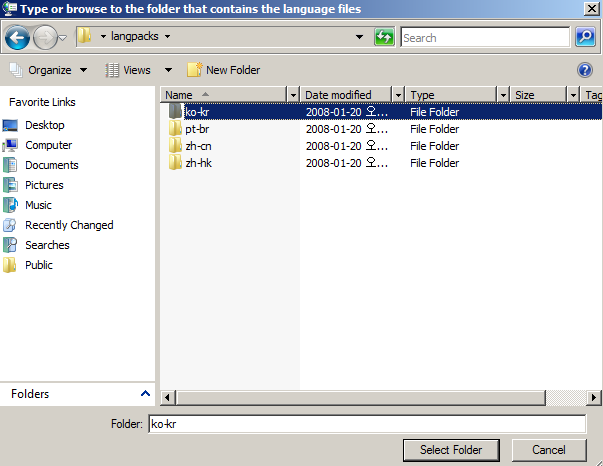Image resolution: width=603 pixels, height=466 pixels.
Task: Click the greyed Forward arrow button
Action: click(45, 37)
